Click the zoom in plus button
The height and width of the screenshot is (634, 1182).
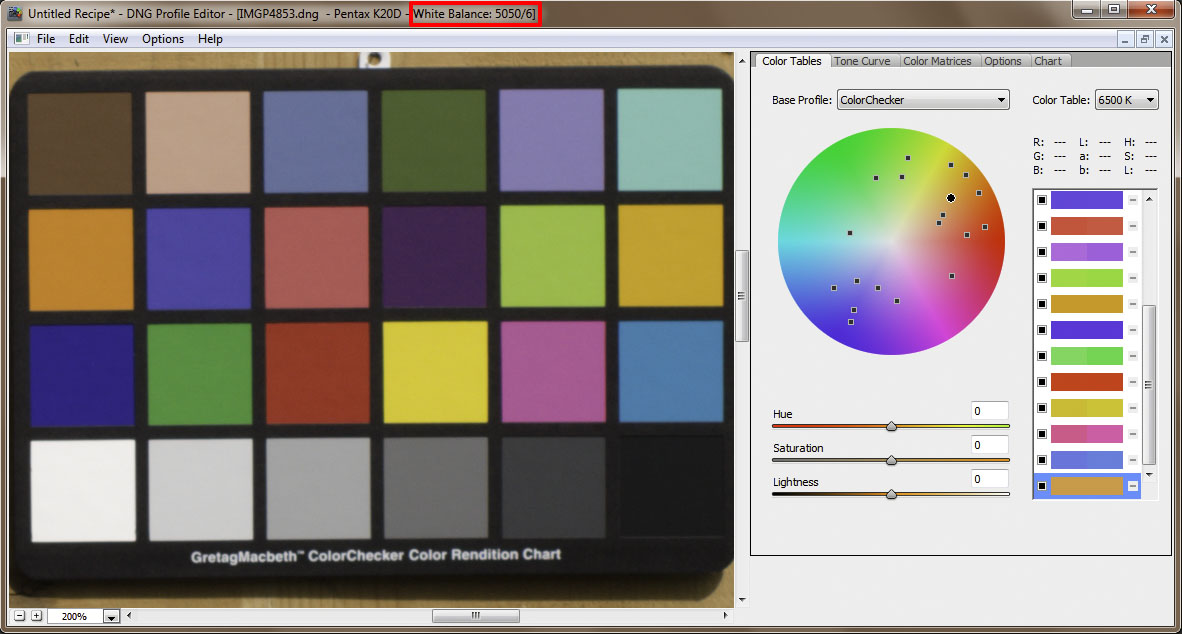[x=35, y=616]
